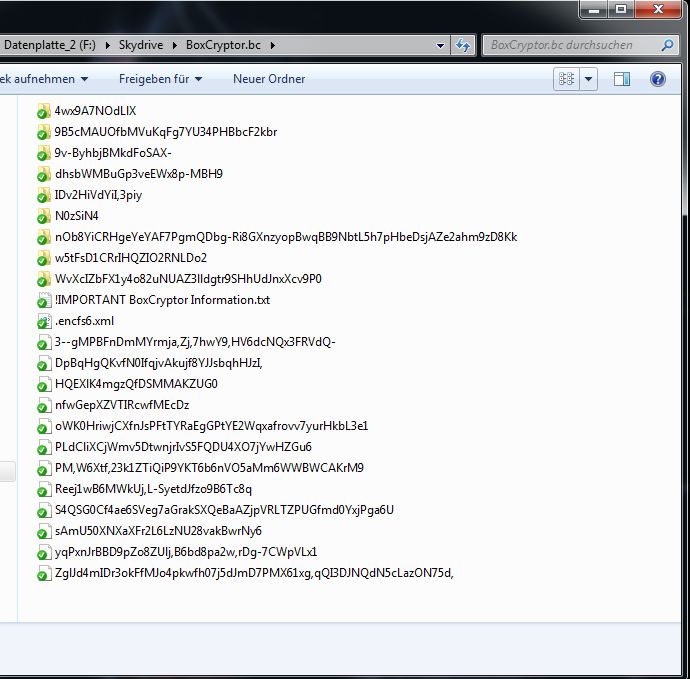
Task: Click 'Neuer Ordner' button
Action: pos(269,79)
